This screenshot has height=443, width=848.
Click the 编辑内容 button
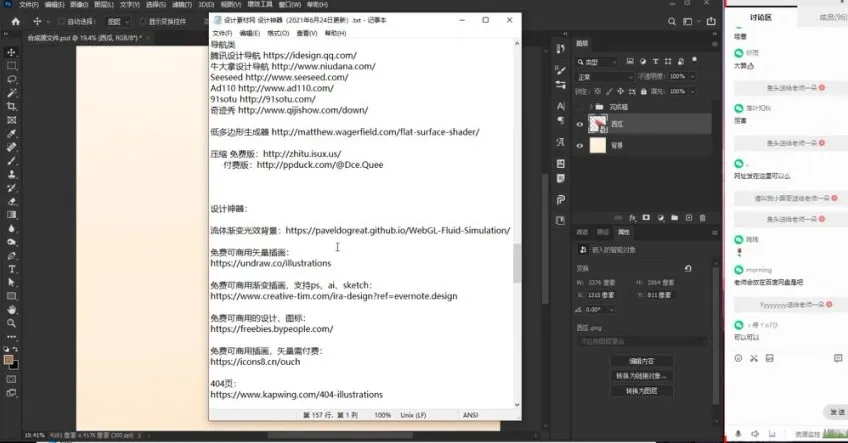(644, 360)
